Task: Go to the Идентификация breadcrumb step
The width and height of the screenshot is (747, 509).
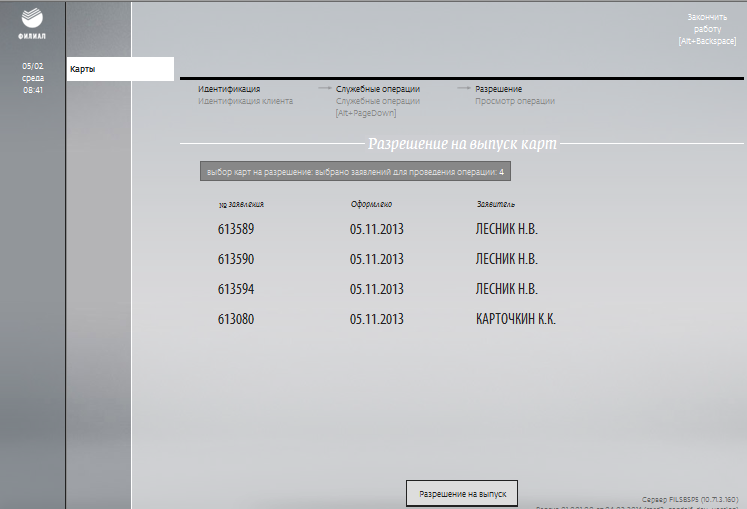Action: 229,89
